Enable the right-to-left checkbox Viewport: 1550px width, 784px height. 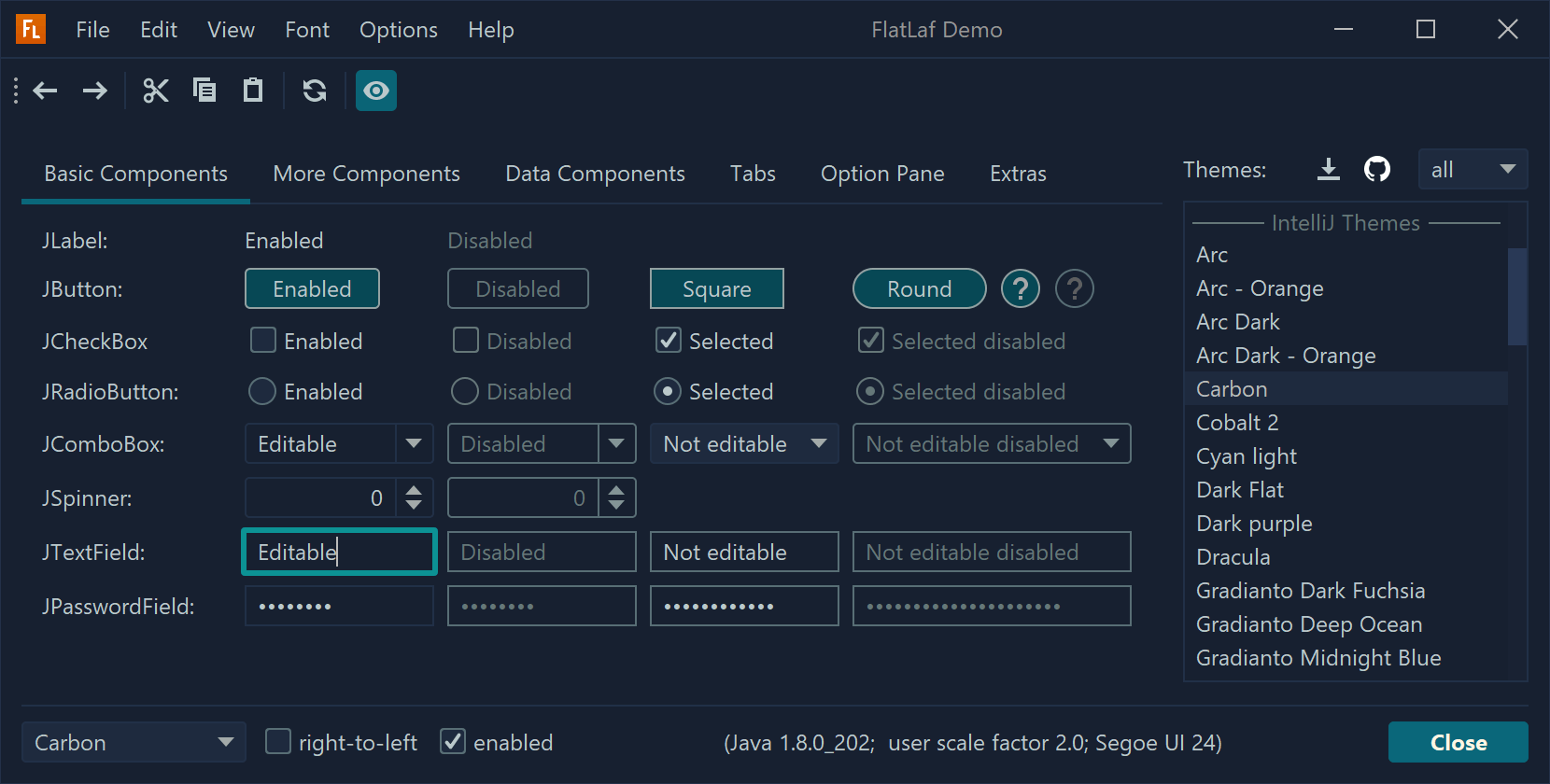tap(278, 742)
